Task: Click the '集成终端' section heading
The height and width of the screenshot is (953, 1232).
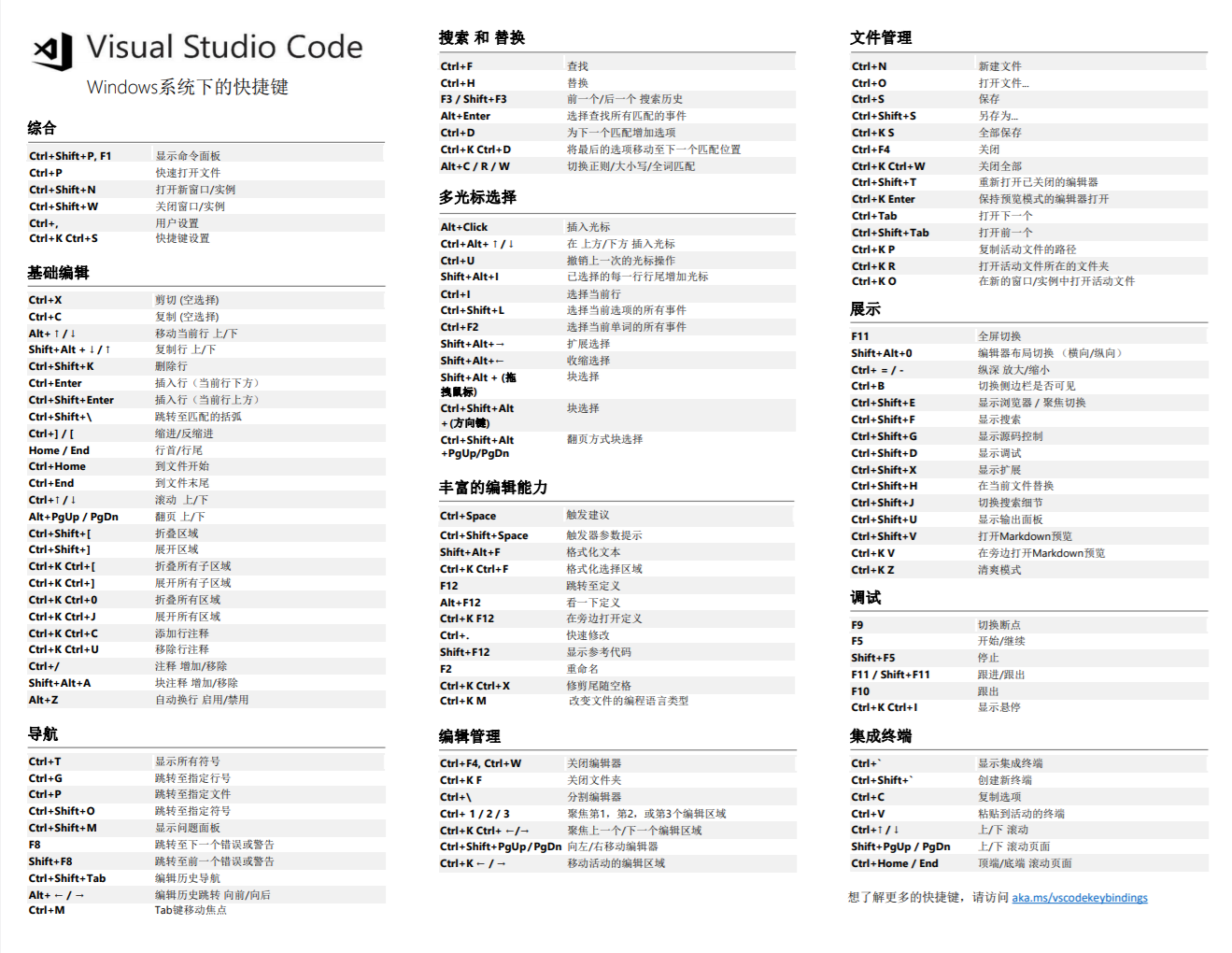Action: point(881,736)
